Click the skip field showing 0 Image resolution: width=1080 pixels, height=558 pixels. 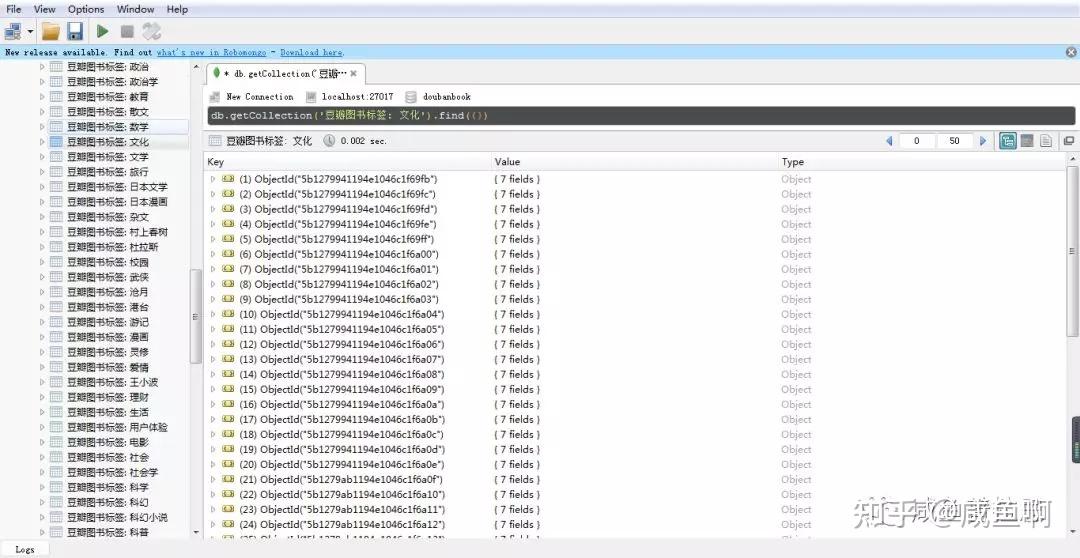point(916,141)
